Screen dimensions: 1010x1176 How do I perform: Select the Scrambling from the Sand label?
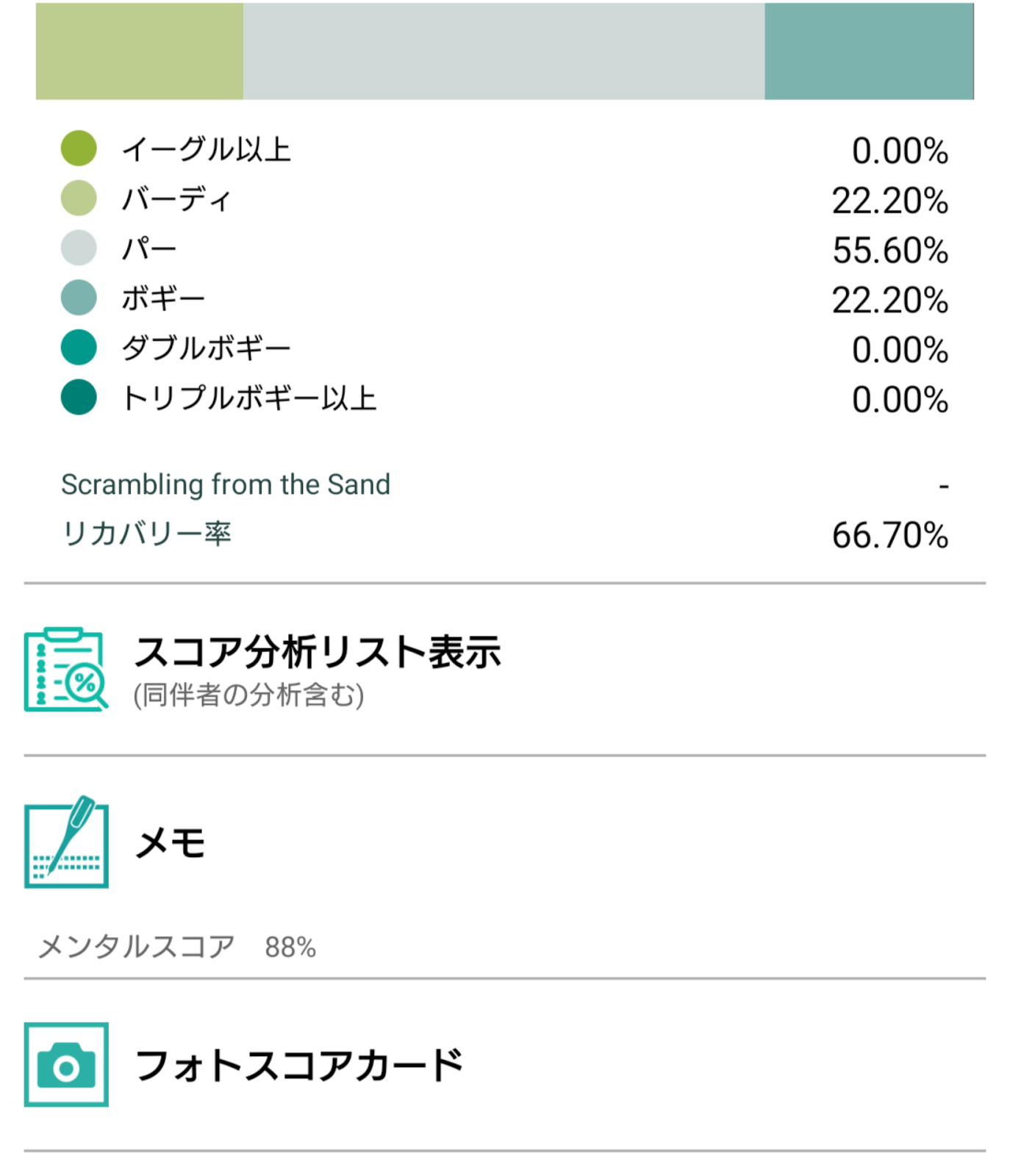(x=226, y=484)
